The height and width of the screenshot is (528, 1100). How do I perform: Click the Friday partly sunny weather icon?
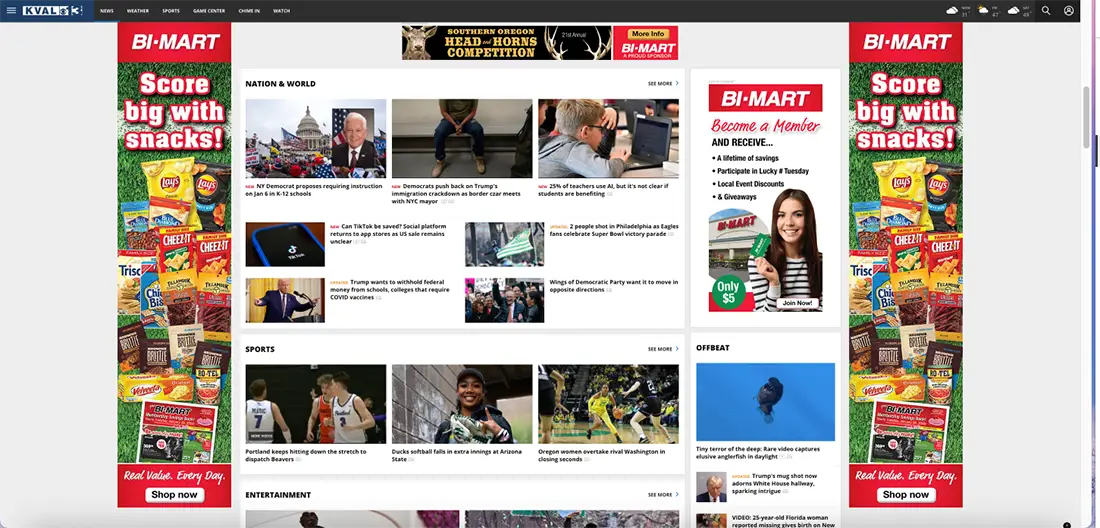(x=983, y=11)
